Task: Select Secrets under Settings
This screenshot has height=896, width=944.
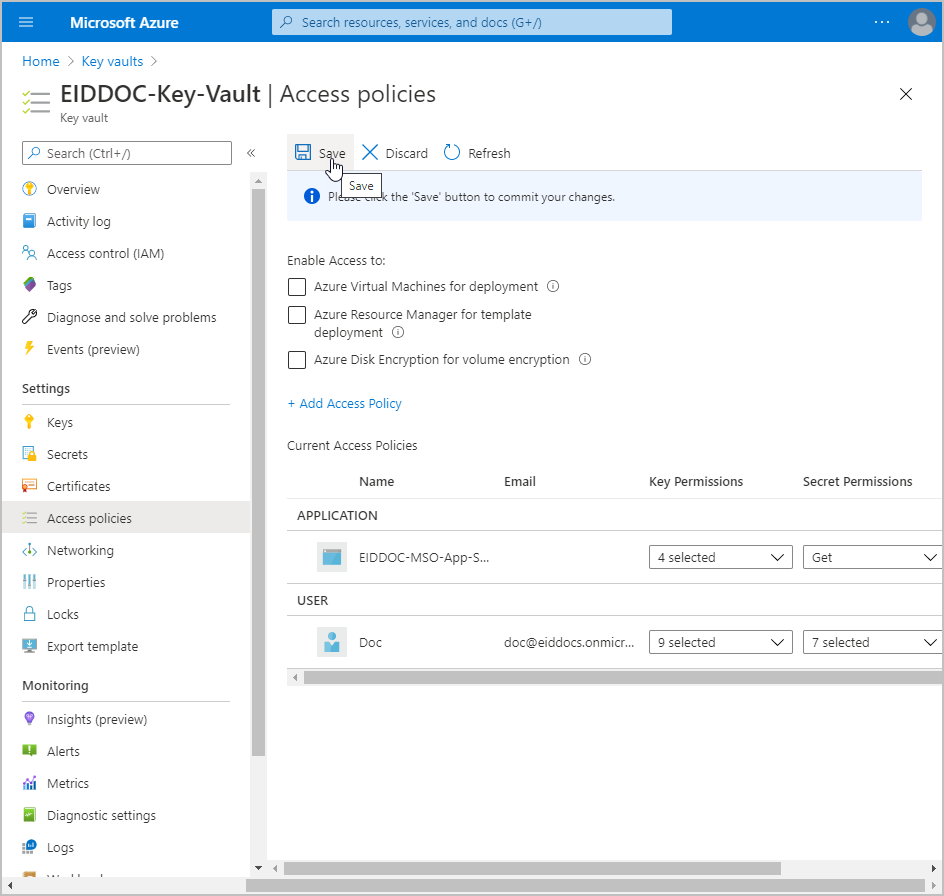Action: 67,454
